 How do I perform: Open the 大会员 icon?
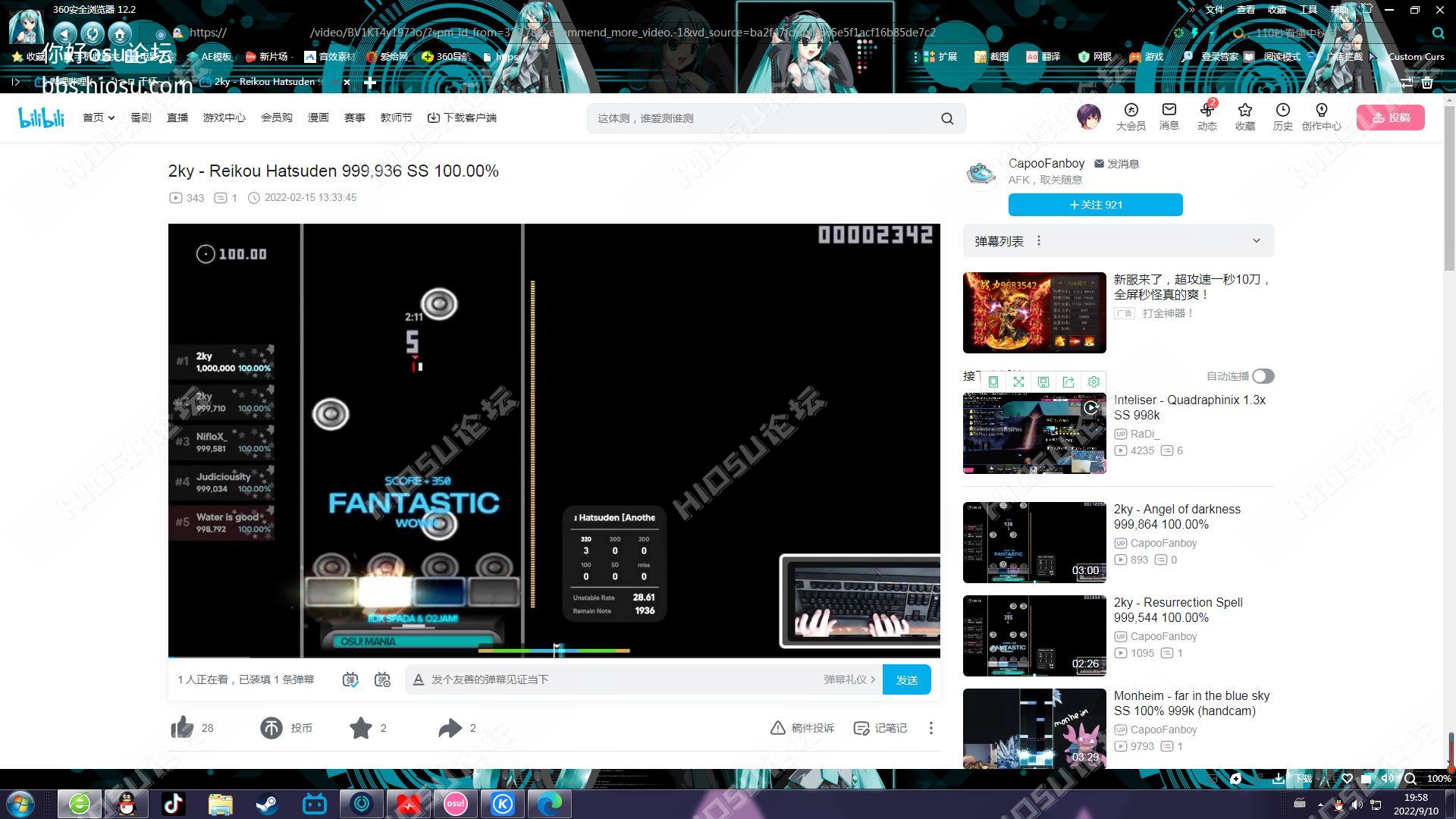pos(1131,117)
